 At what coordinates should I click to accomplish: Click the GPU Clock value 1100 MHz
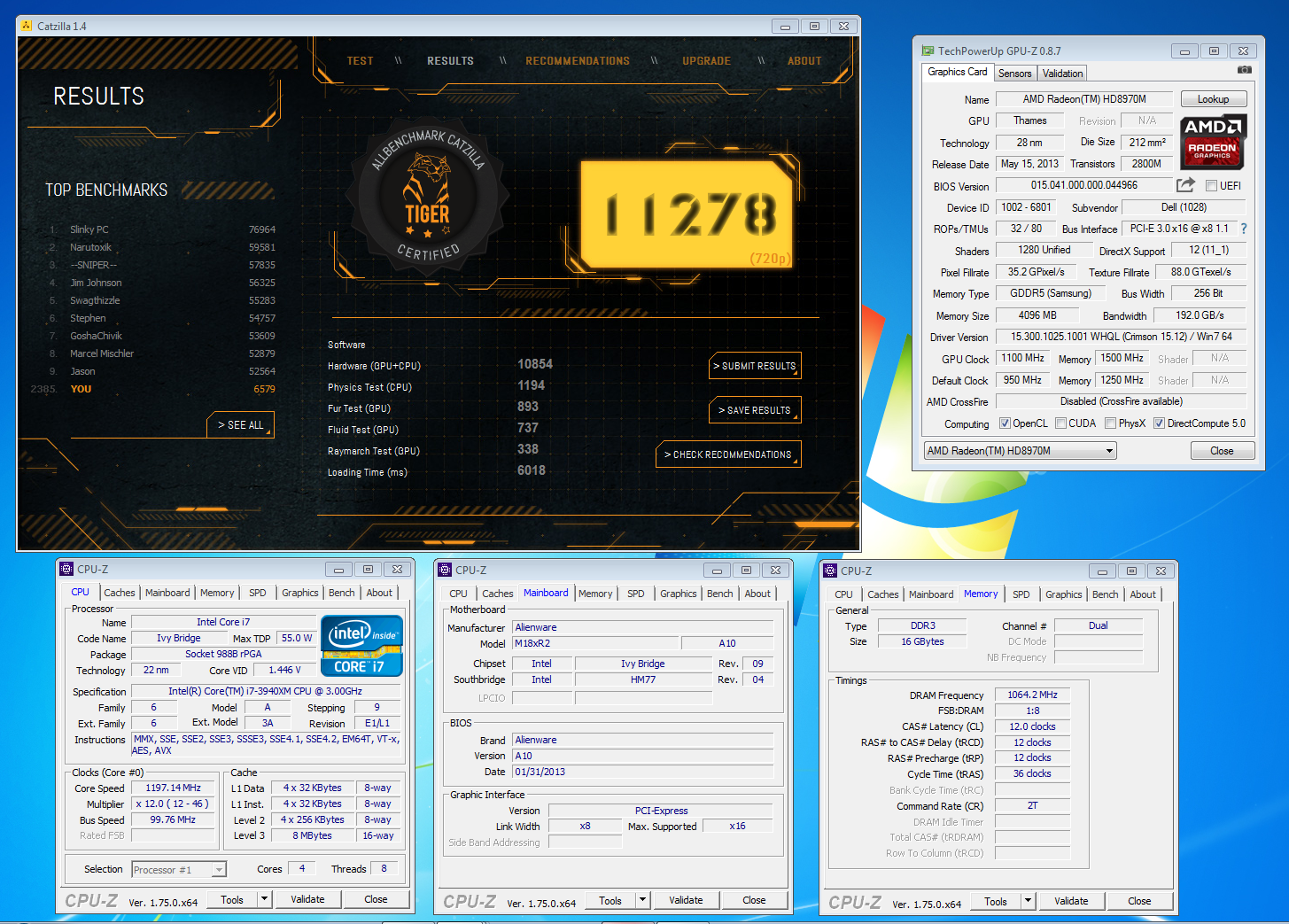coord(1023,358)
